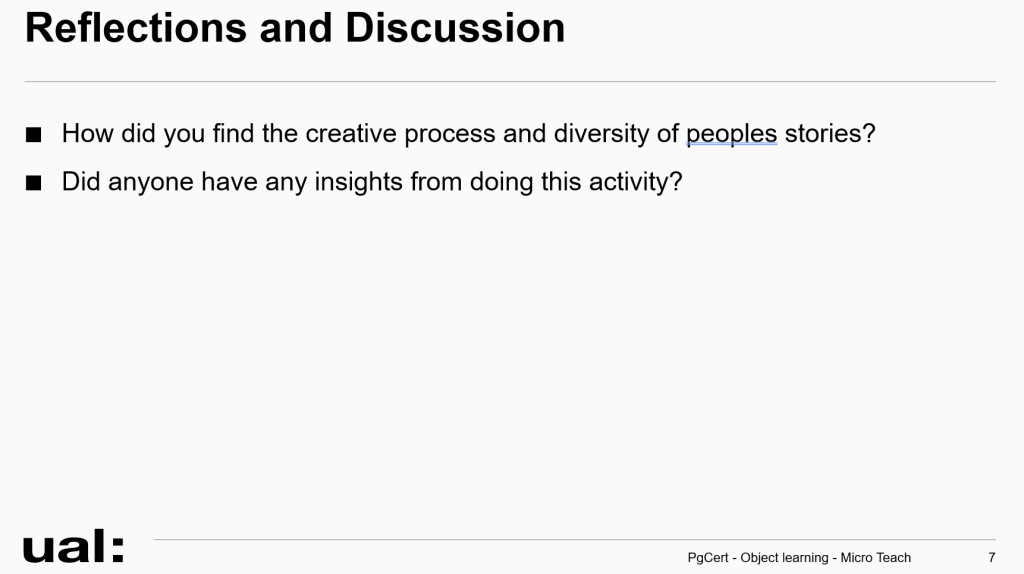Click the slide number 7

pos(991,558)
